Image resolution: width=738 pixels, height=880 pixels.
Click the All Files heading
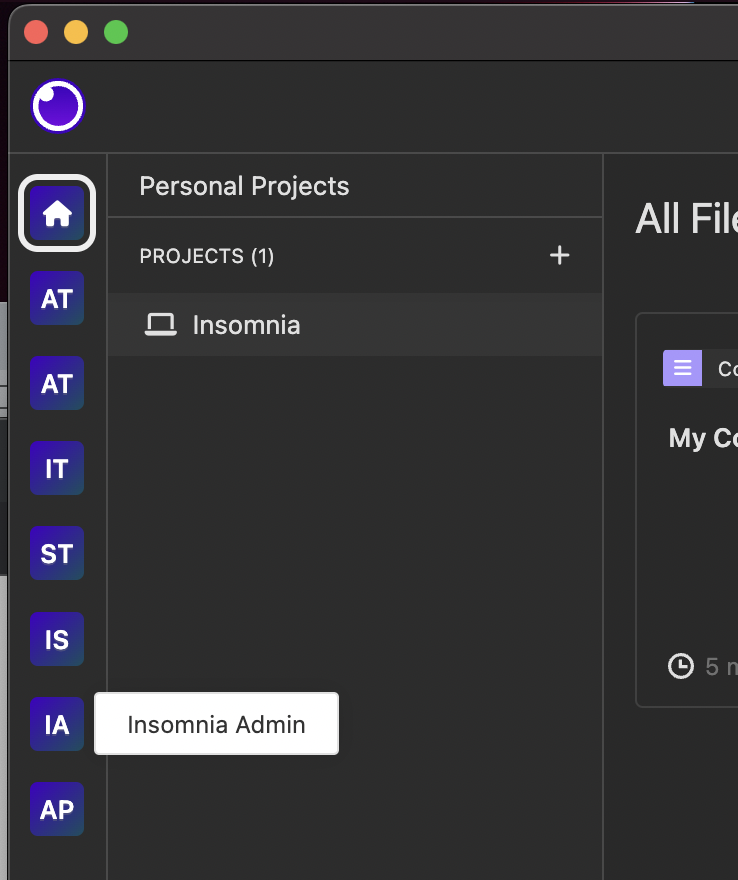[687, 219]
